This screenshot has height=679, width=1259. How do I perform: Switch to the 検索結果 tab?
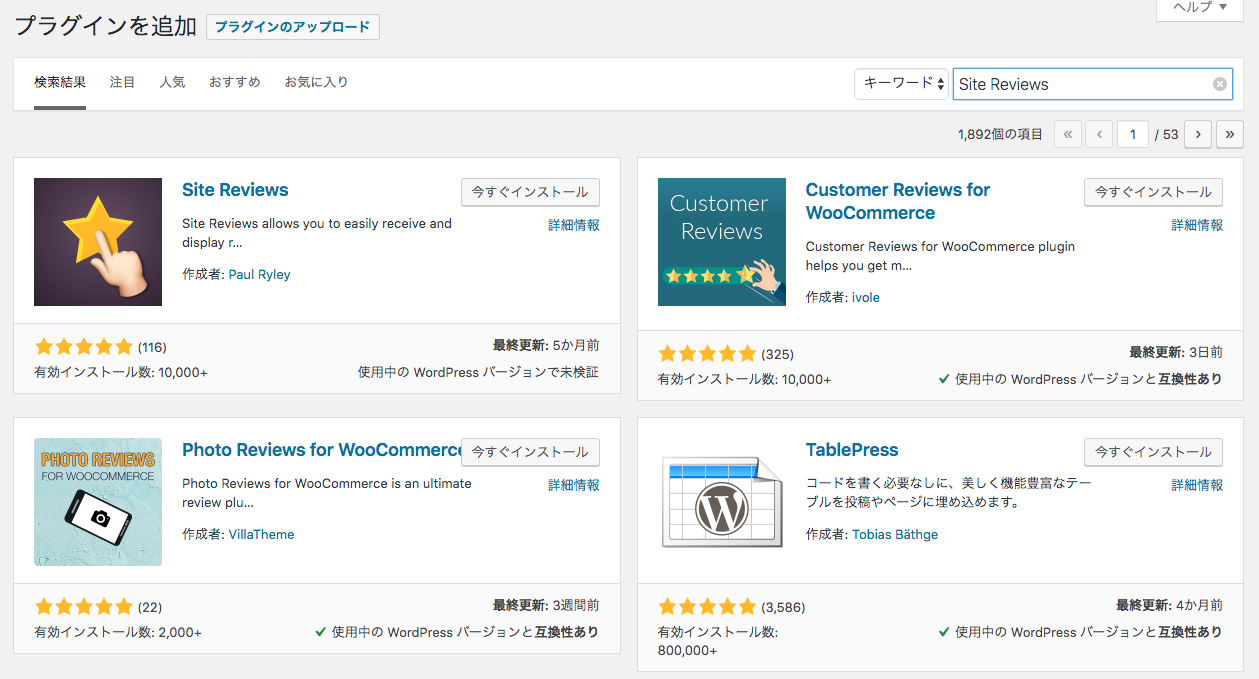click(60, 82)
